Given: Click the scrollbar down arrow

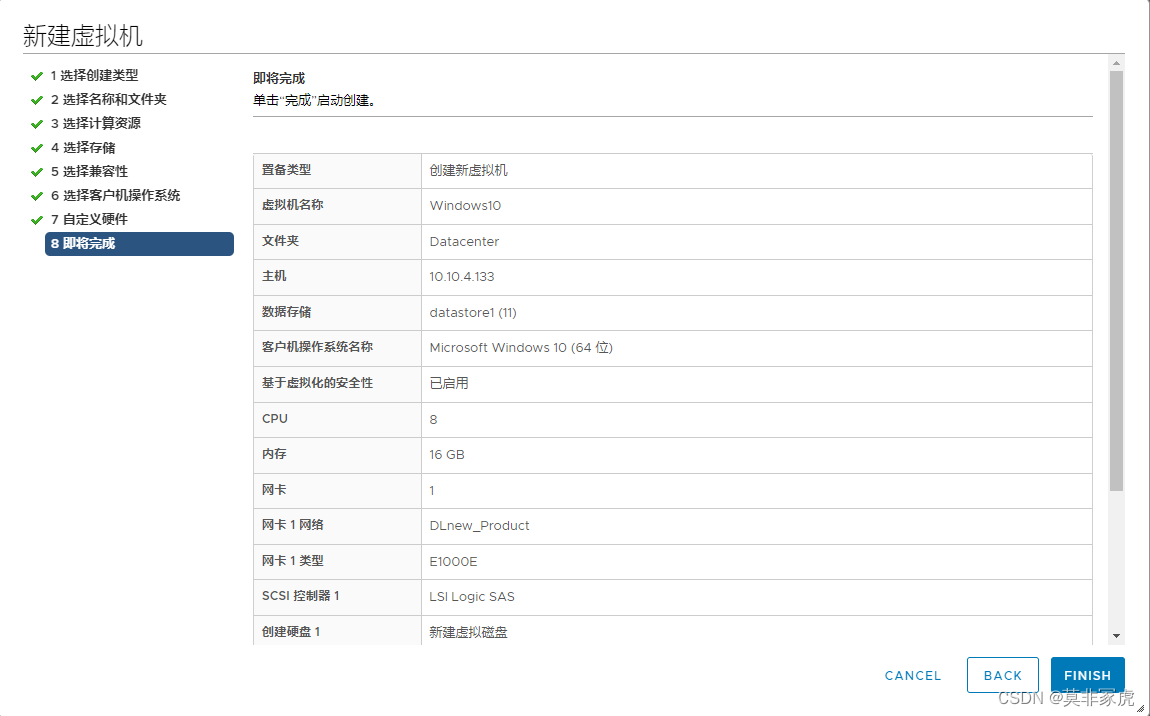Looking at the screenshot, I should (1116, 636).
